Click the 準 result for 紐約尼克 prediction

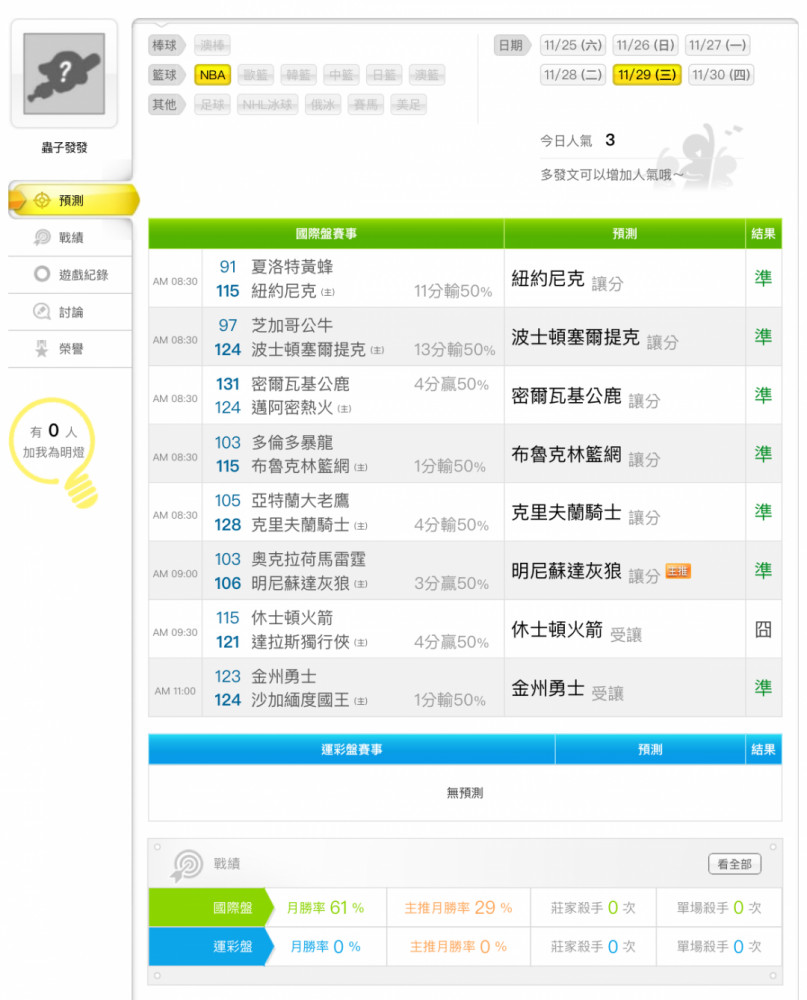tap(763, 278)
